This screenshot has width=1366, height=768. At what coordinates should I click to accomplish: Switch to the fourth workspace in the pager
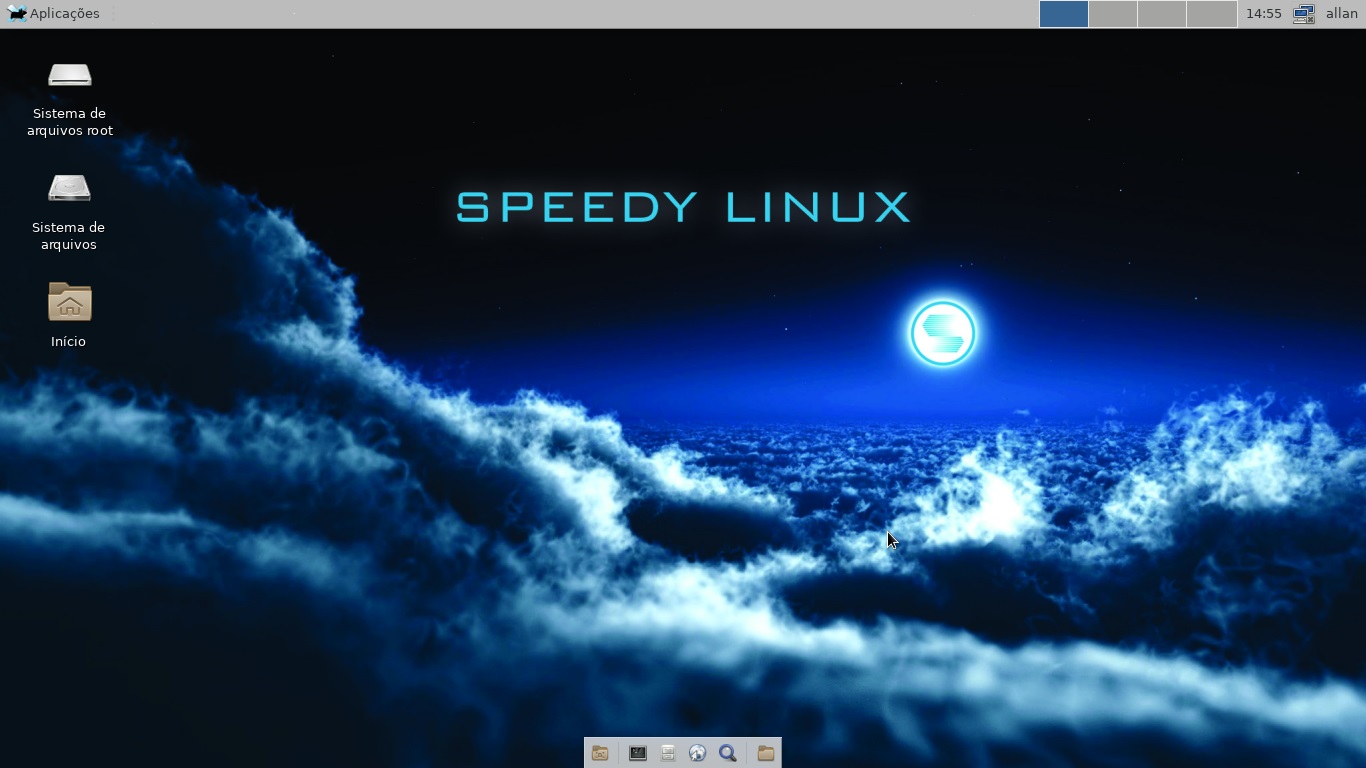[1212, 14]
